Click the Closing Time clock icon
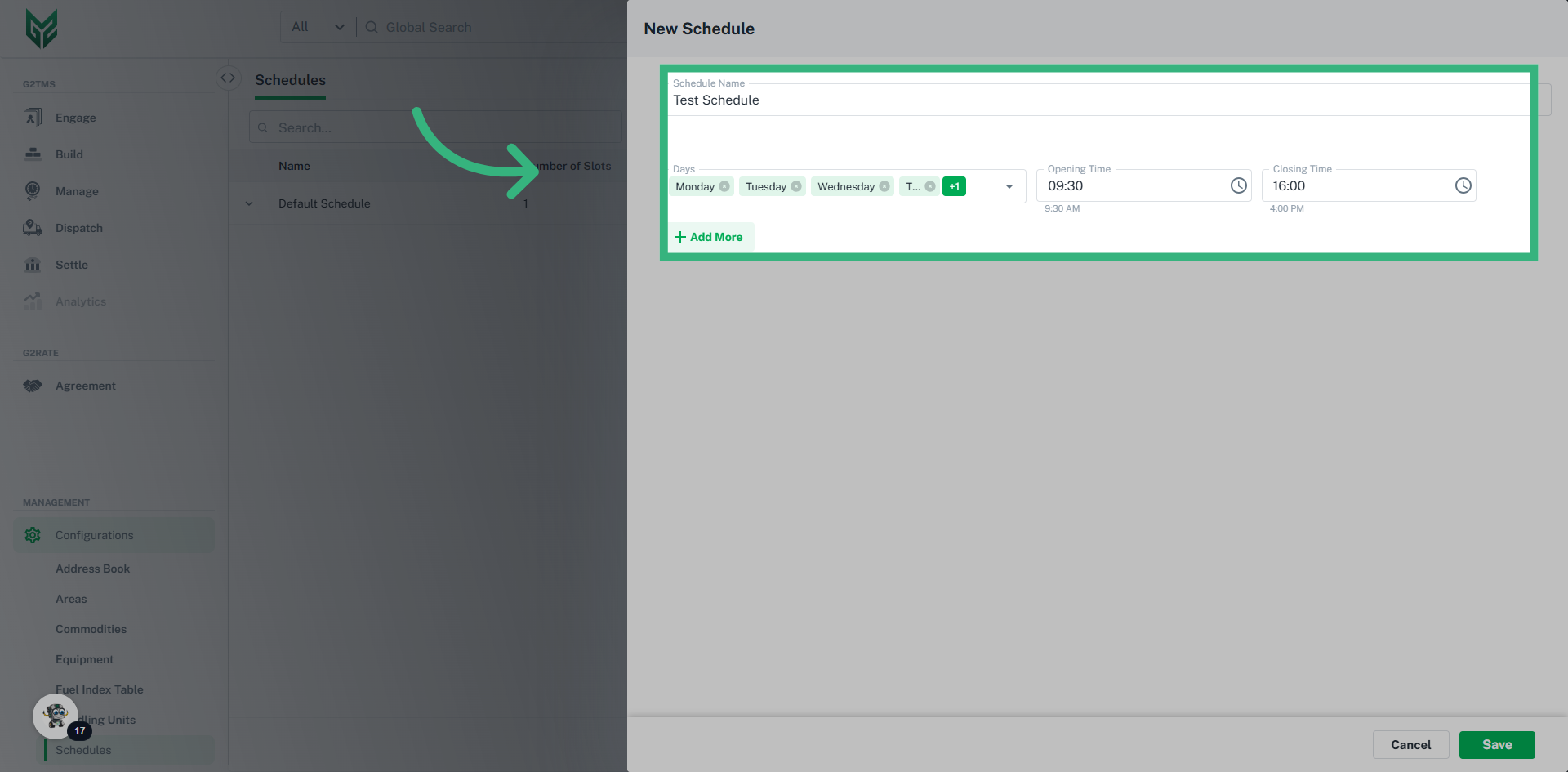The height and width of the screenshot is (772, 1568). coord(1463,185)
